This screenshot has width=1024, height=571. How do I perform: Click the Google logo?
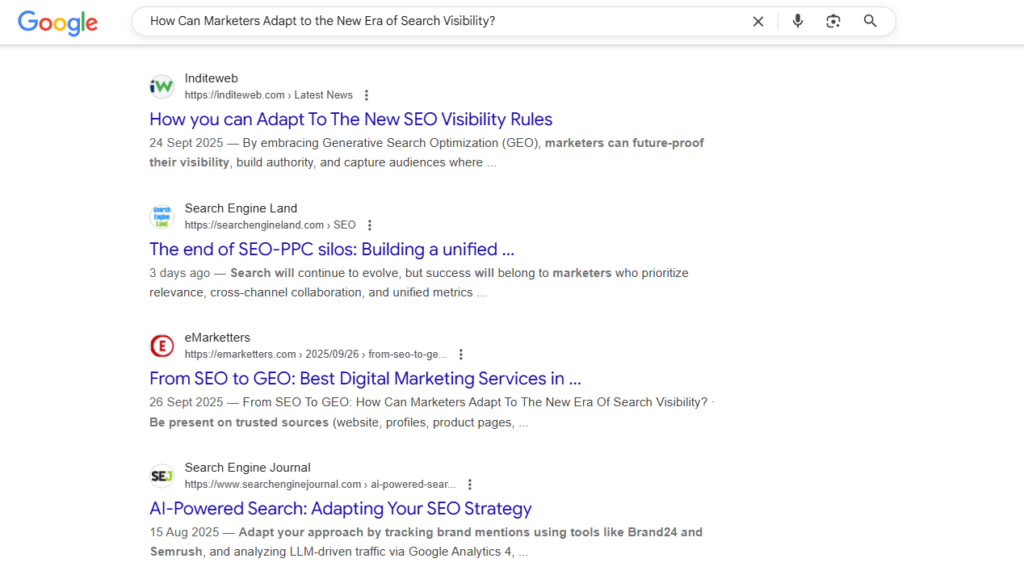click(x=58, y=22)
